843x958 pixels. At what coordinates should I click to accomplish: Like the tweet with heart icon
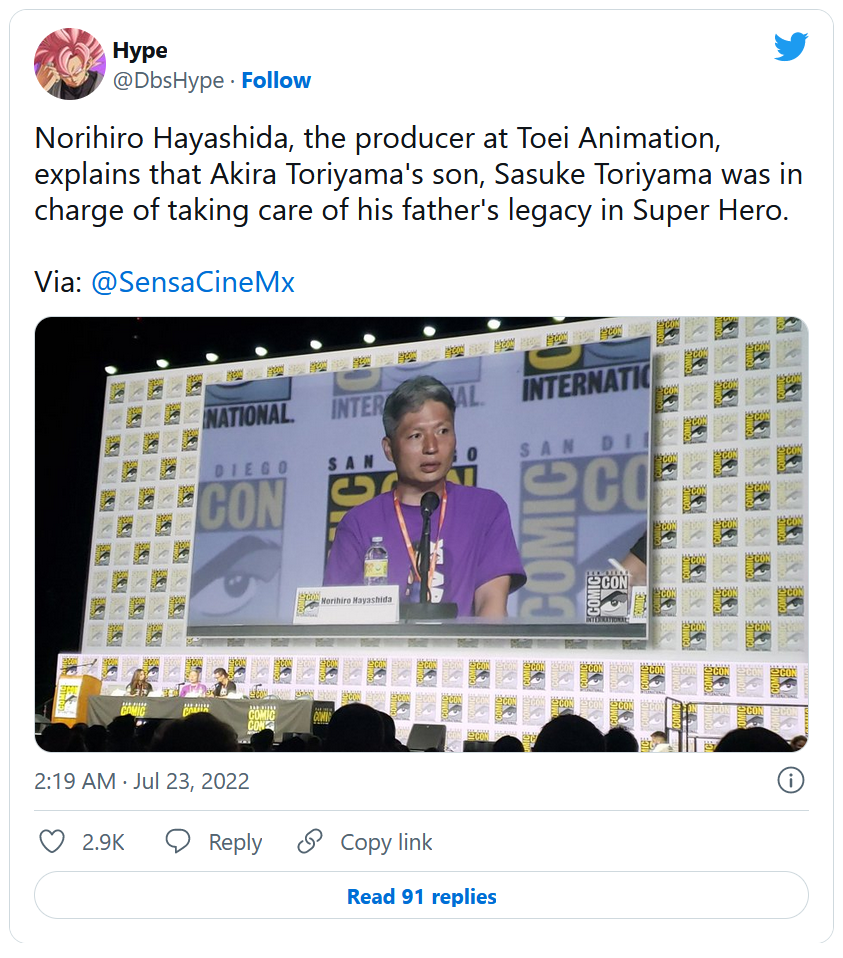point(52,842)
